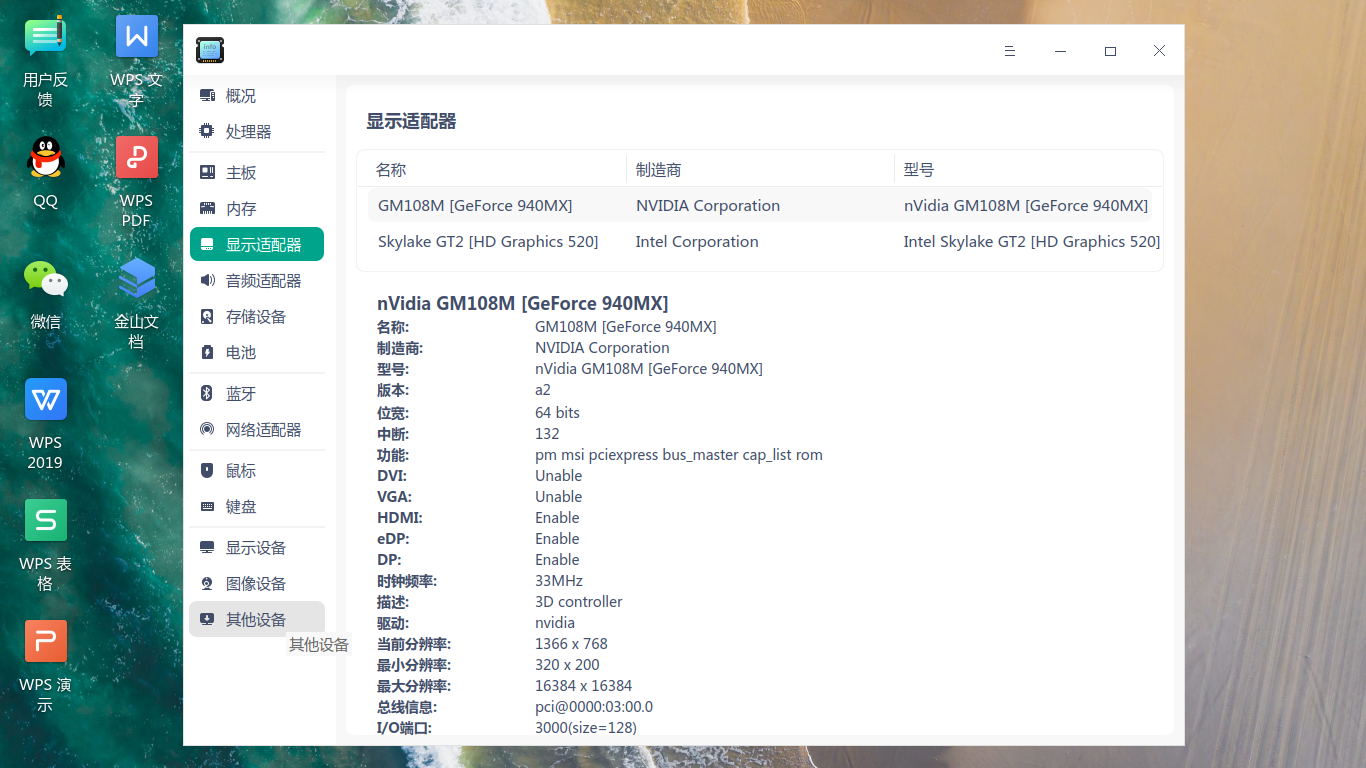Launch WPS 2019 from the desktop
The height and width of the screenshot is (768, 1366).
point(45,399)
